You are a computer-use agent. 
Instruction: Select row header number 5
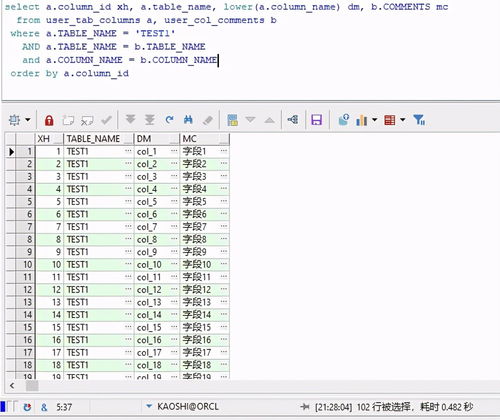point(25,202)
